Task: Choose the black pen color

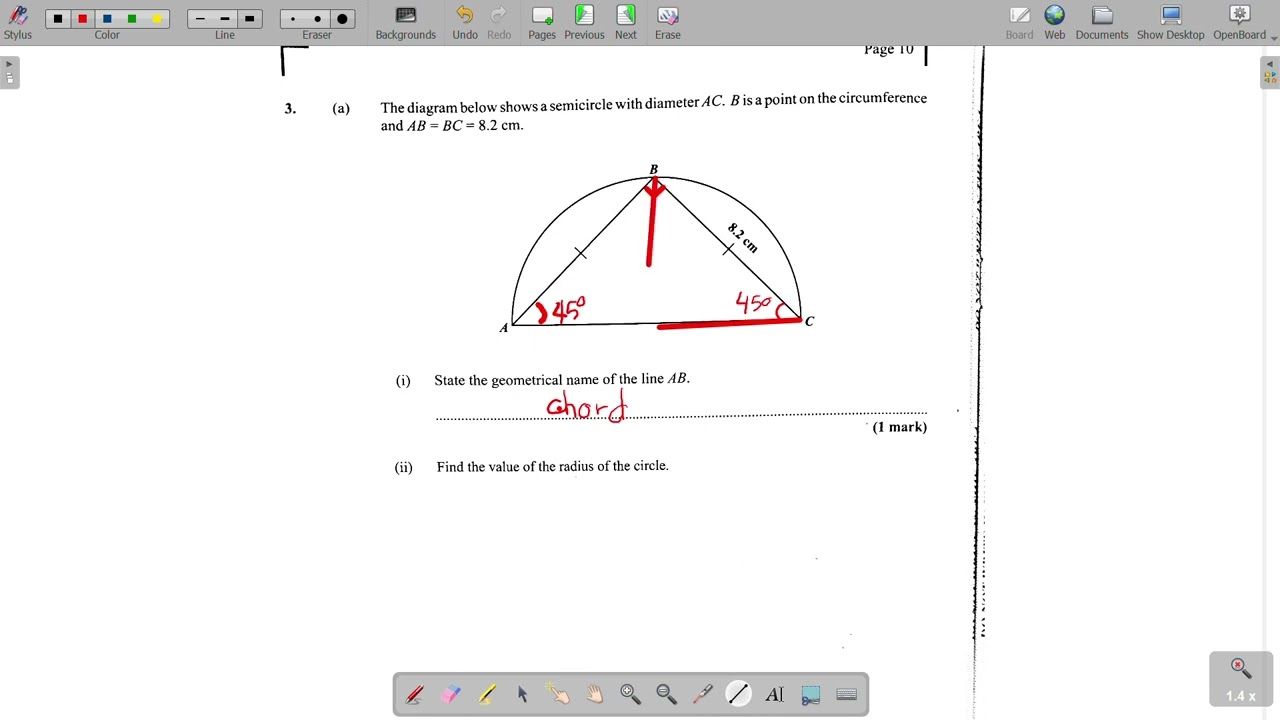Action: tap(58, 19)
